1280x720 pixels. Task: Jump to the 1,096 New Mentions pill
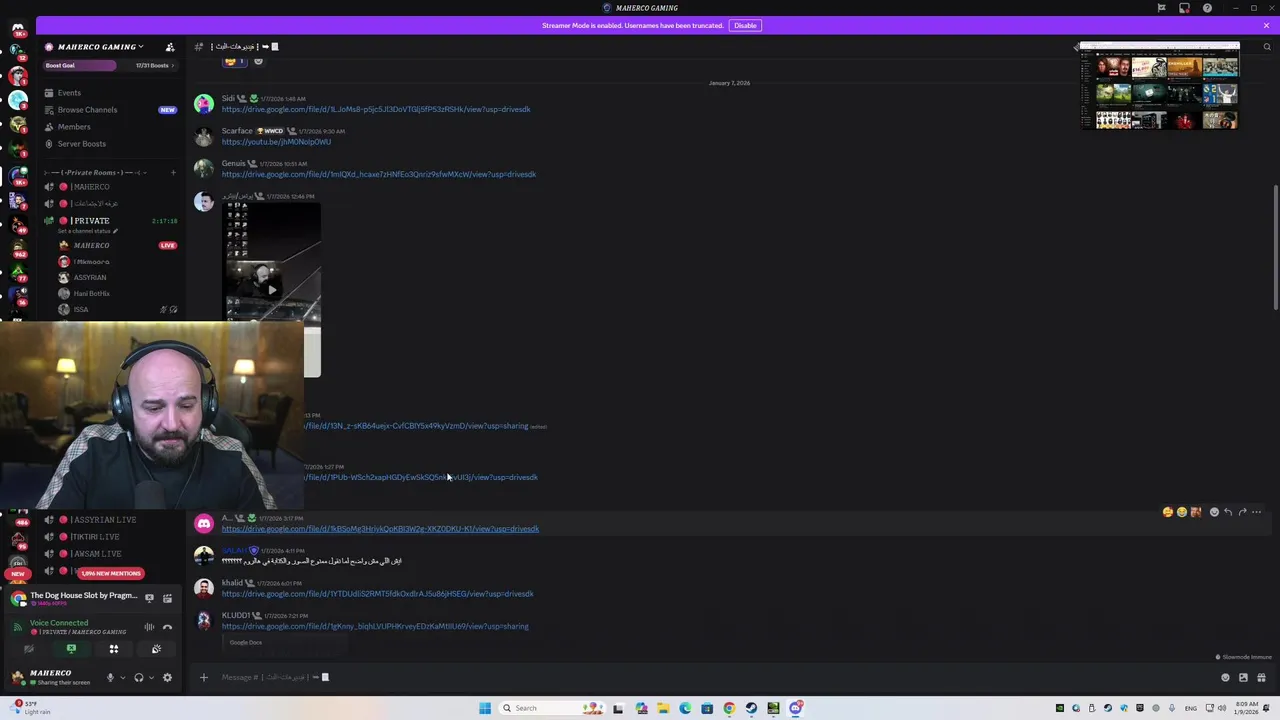point(111,573)
